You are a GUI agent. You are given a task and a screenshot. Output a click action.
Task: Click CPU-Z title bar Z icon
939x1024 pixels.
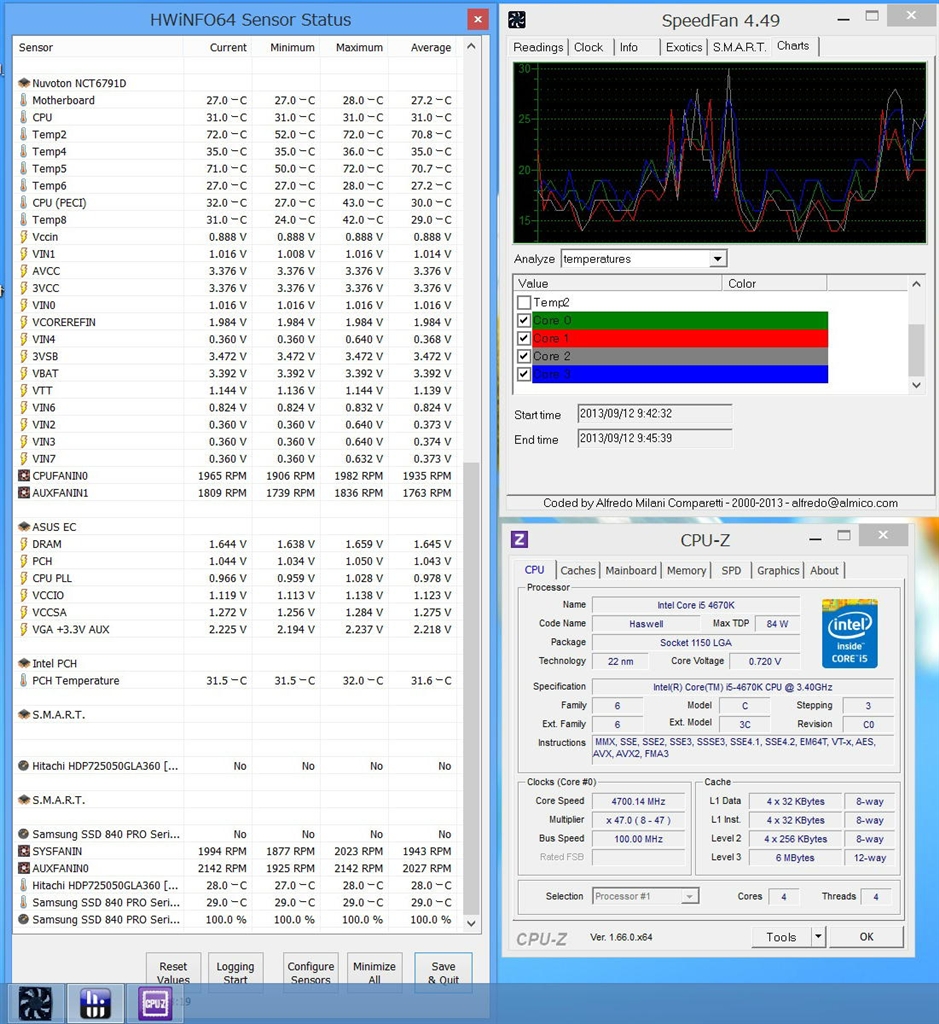coord(519,539)
